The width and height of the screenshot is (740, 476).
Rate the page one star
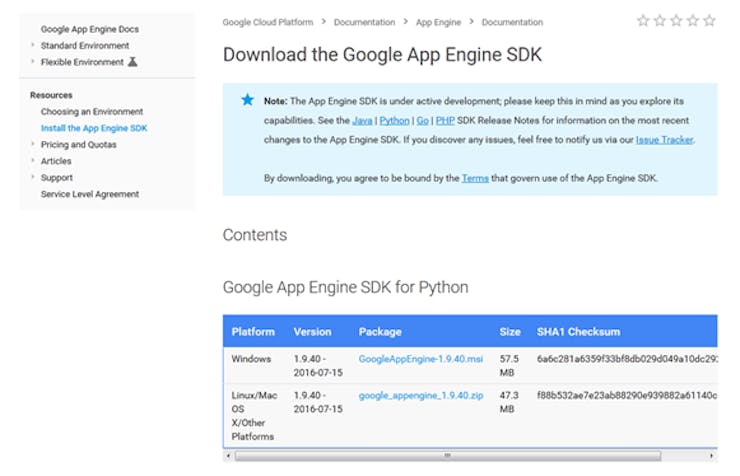pyautogui.click(x=642, y=21)
